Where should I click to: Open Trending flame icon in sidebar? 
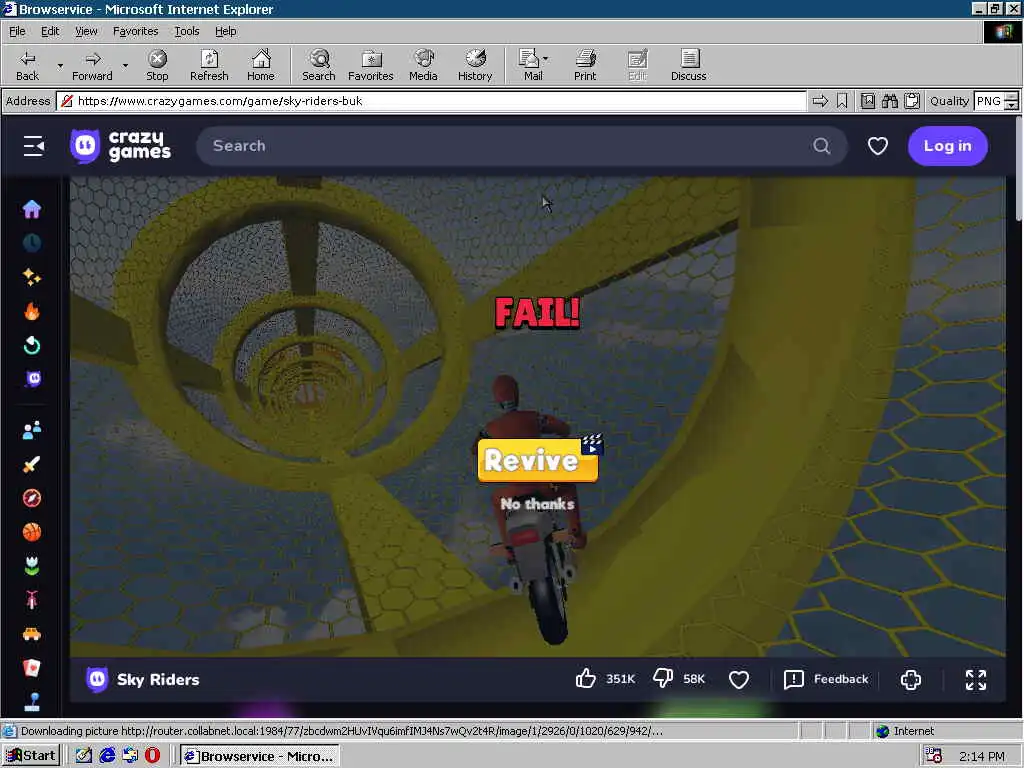[31, 311]
